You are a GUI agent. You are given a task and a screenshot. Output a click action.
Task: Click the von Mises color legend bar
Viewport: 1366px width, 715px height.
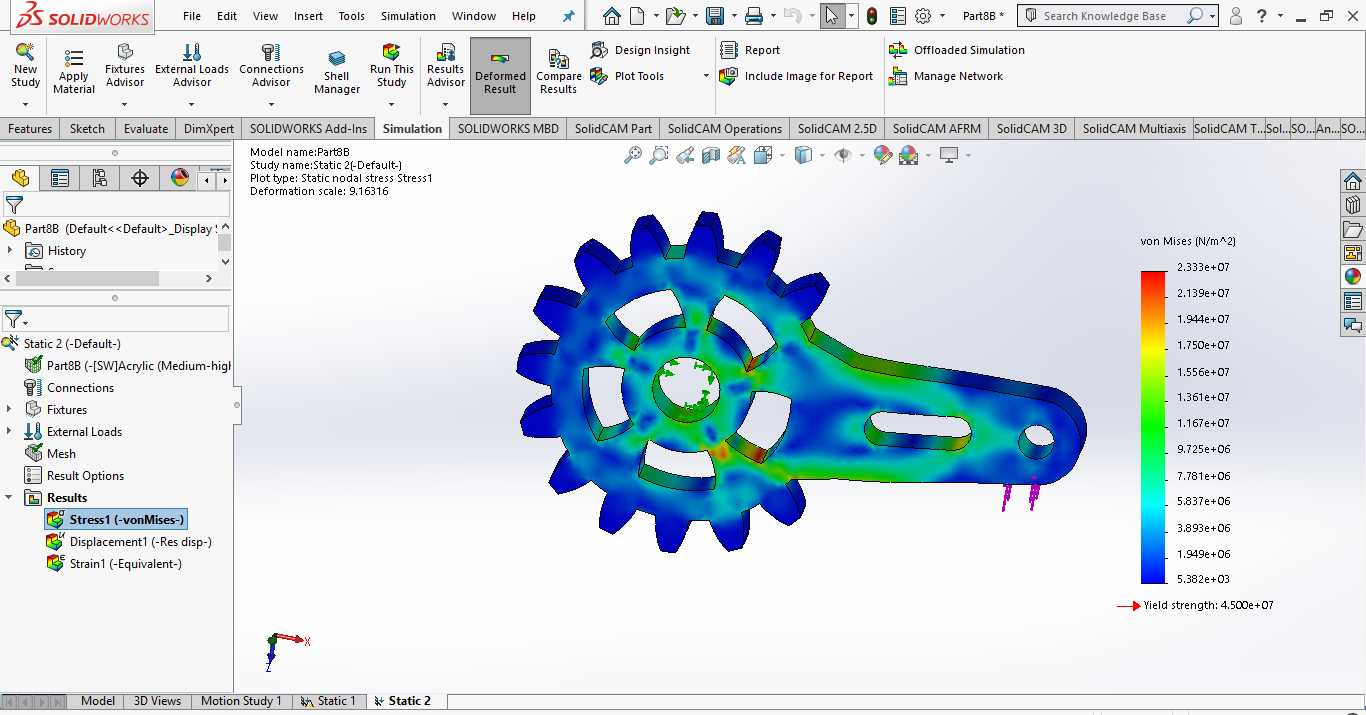pos(1153,427)
